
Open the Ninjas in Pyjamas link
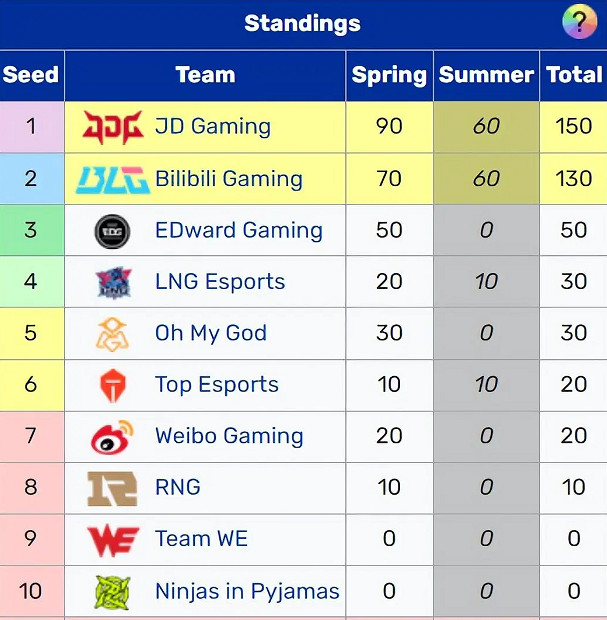point(247,592)
